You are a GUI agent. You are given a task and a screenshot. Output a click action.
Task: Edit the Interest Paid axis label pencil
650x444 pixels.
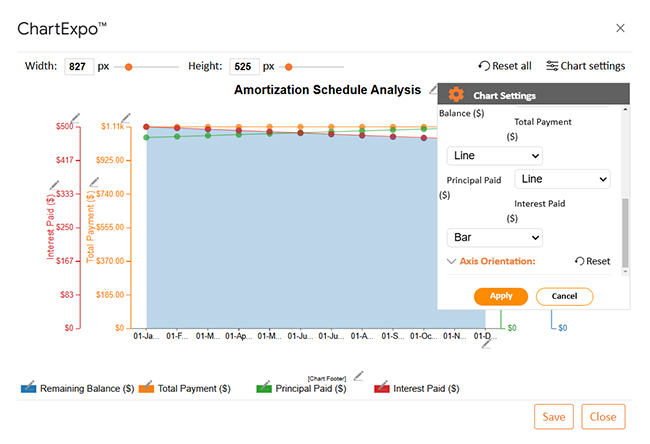tap(53, 187)
